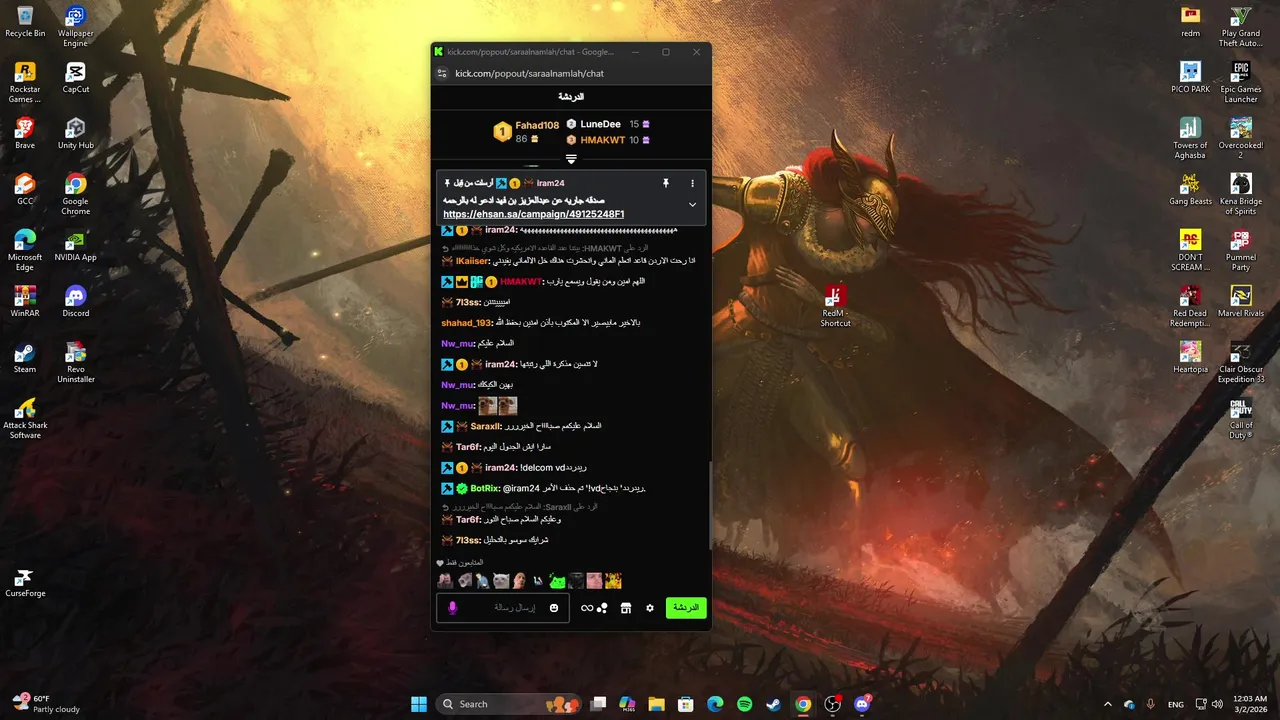This screenshot has height=720, width=1280.
Task: Click the Windows Start button
Action: [419, 704]
